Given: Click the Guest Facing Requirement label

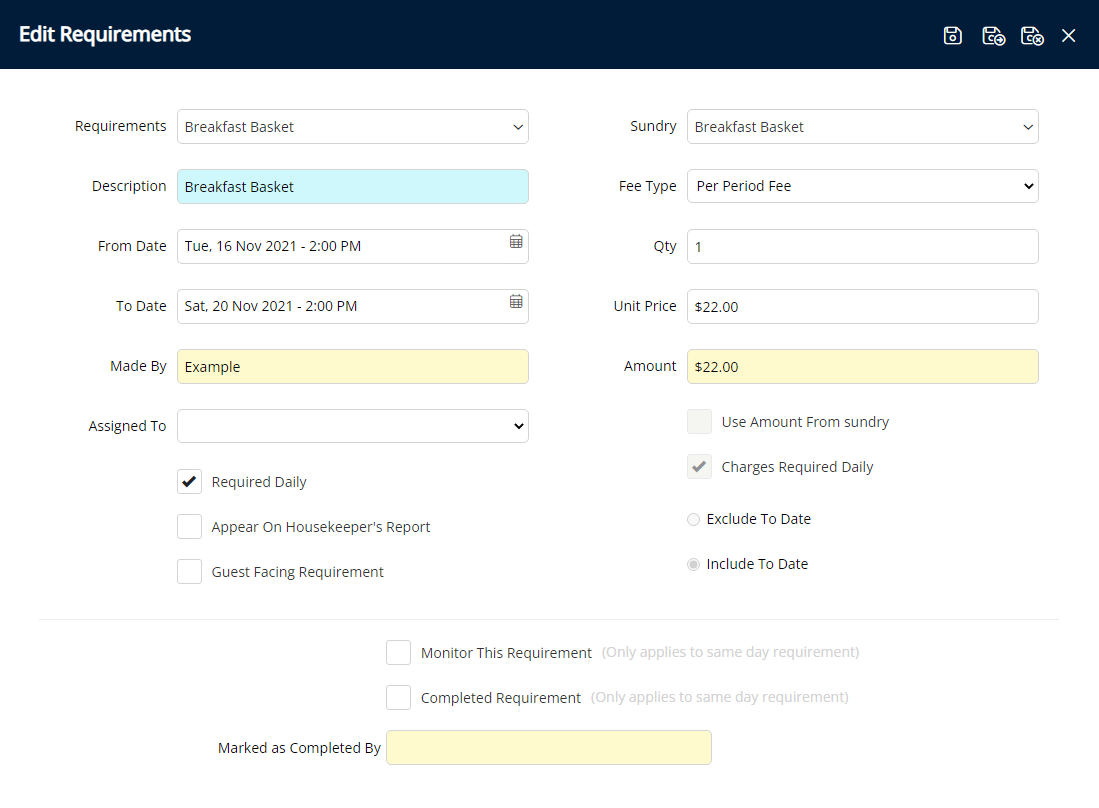Looking at the screenshot, I should click(297, 572).
